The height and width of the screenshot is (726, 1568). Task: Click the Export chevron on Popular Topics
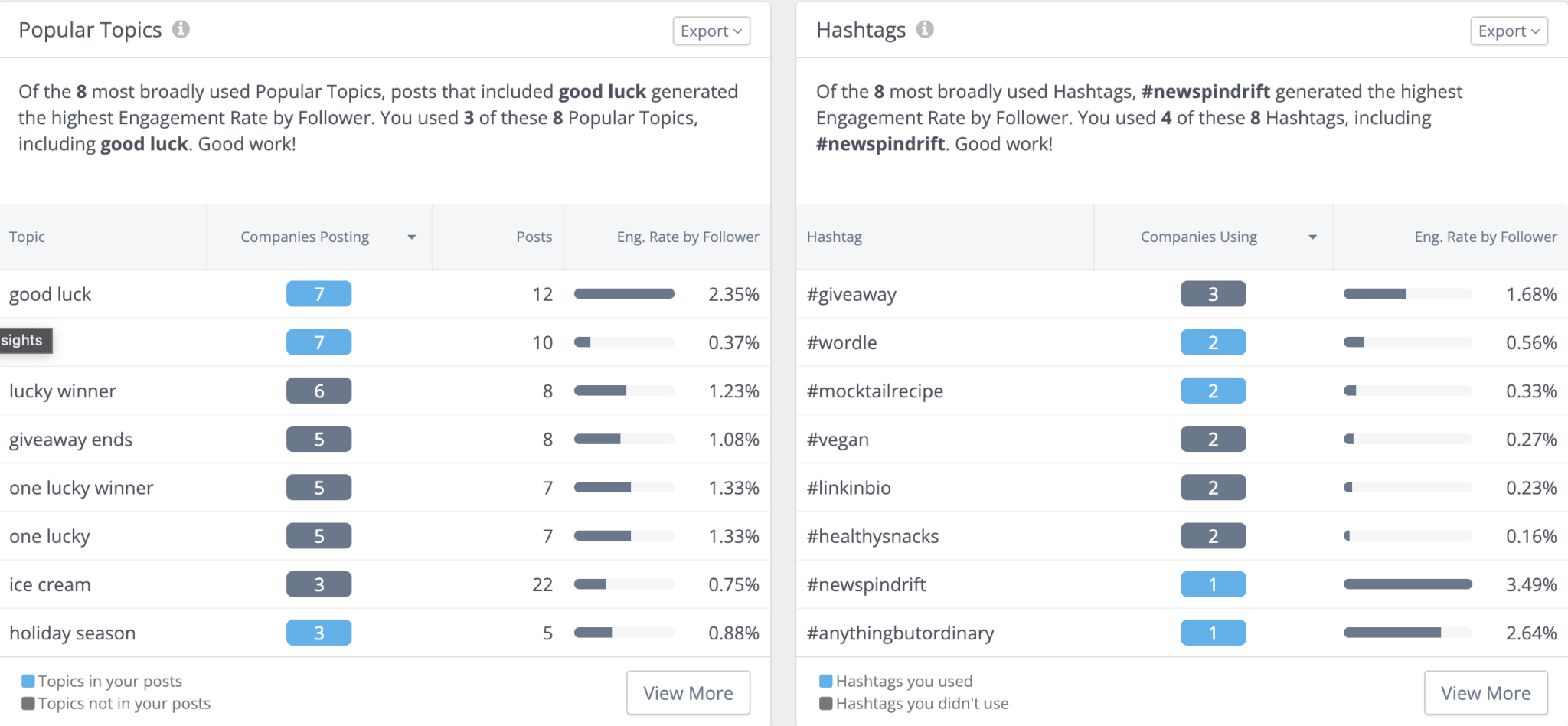pos(737,31)
